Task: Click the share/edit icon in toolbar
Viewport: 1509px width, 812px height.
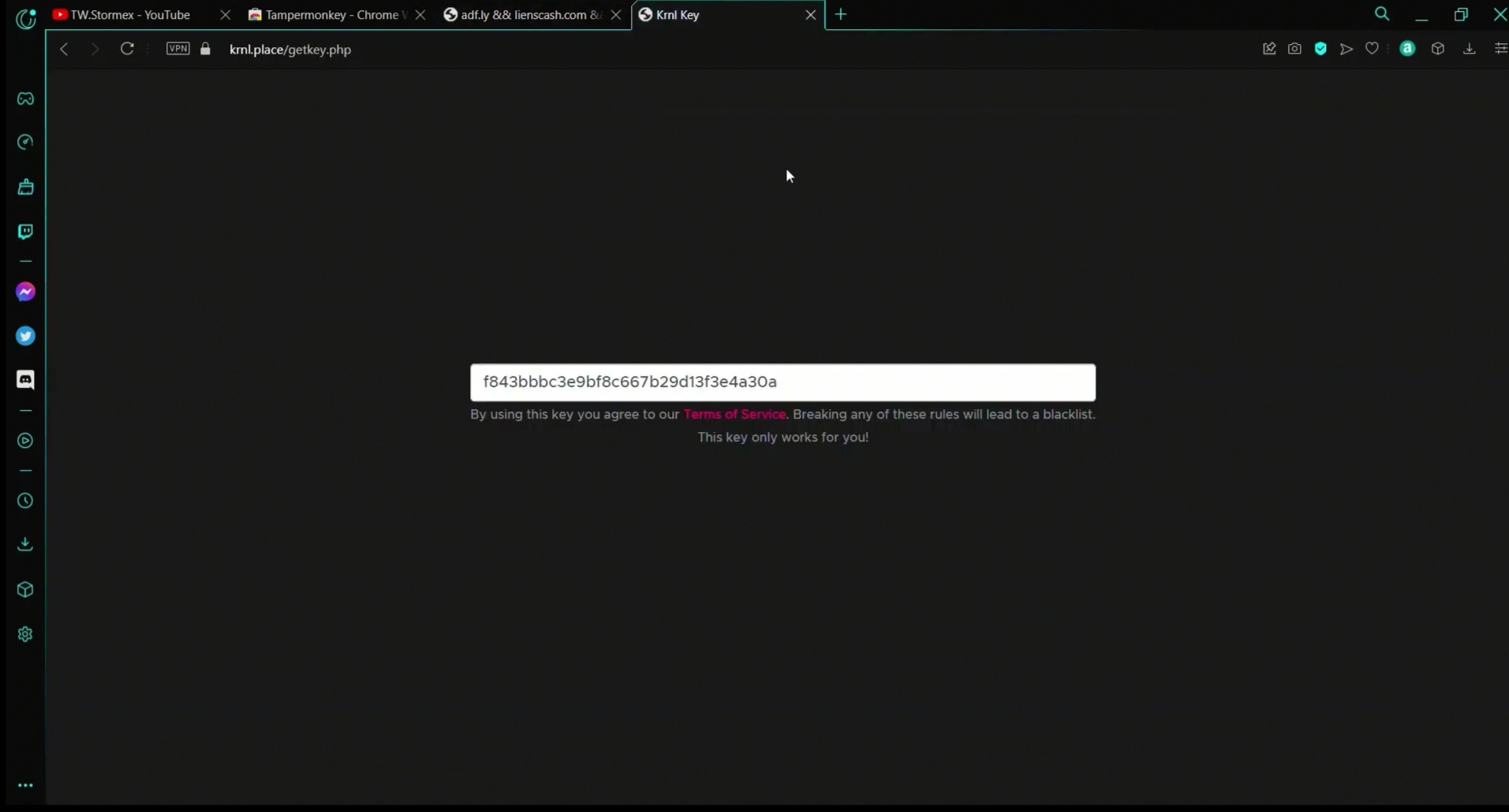Action: pyautogui.click(x=1269, y=49)
